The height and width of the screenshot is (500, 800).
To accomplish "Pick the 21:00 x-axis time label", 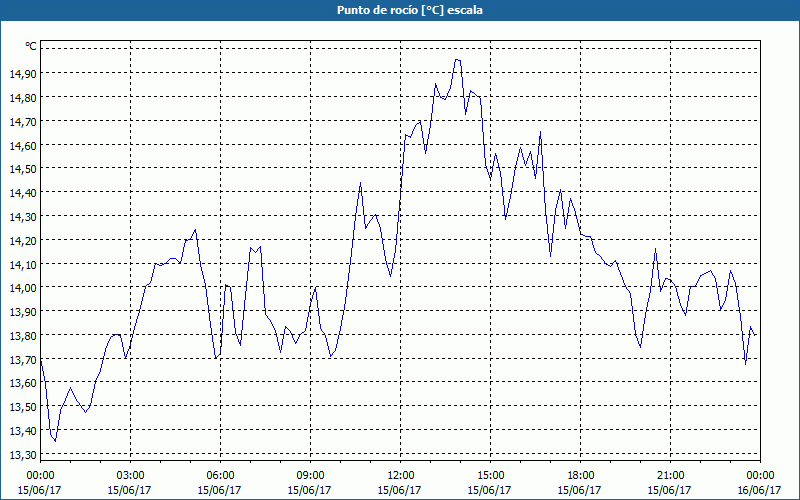I will [670, 476].
